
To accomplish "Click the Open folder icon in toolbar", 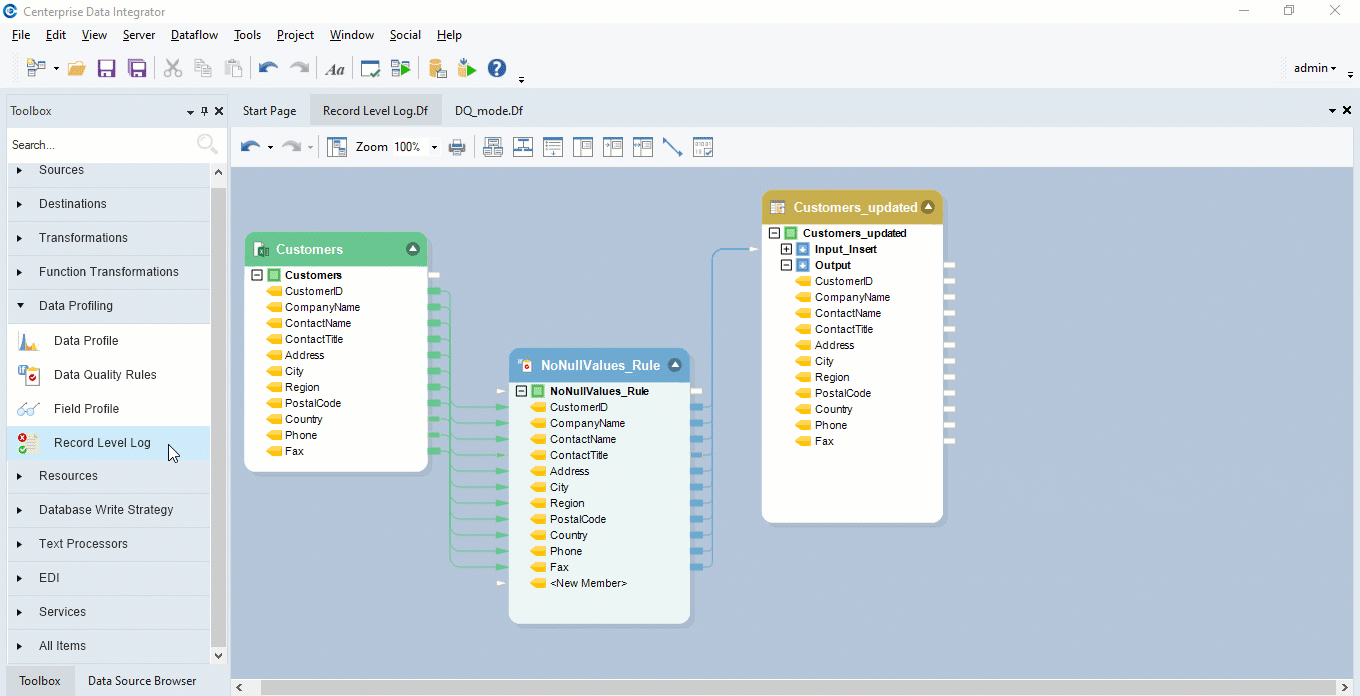I will point(76,68).
